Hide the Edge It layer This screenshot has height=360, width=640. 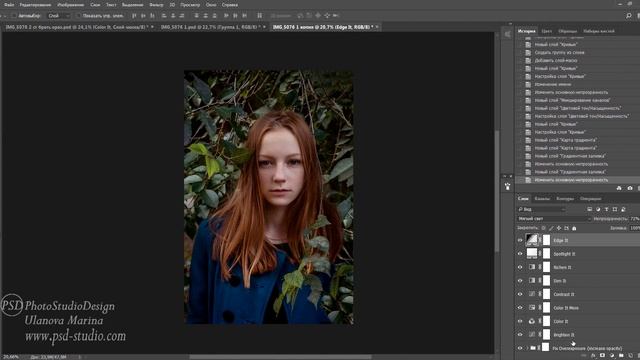[x=520, y=240]
